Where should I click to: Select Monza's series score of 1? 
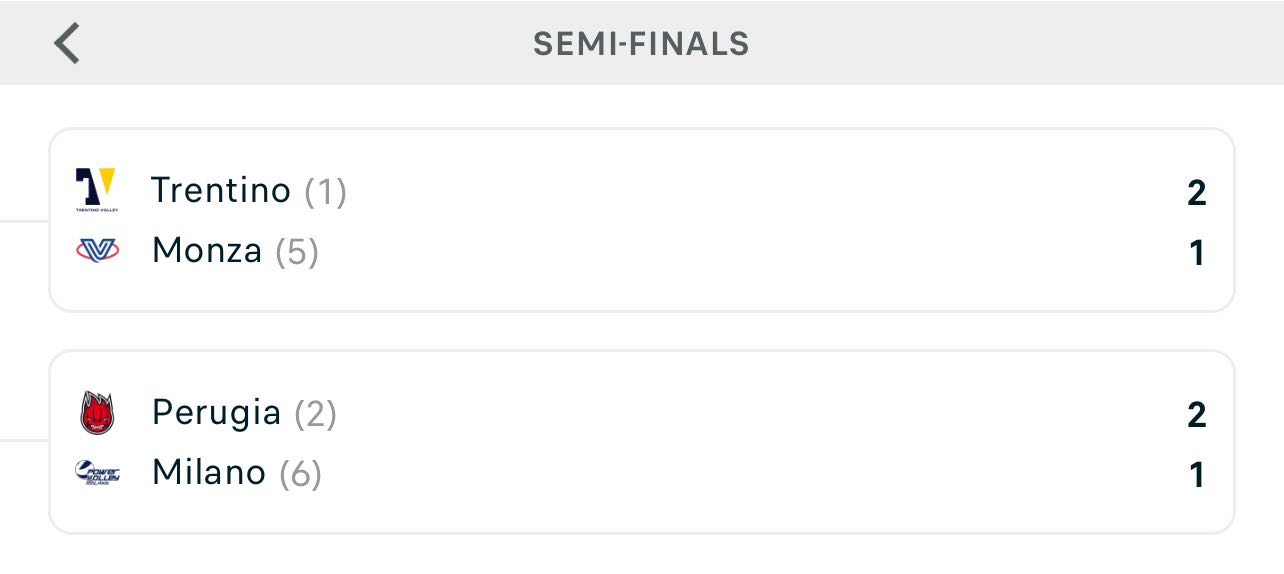point(1197,253)
